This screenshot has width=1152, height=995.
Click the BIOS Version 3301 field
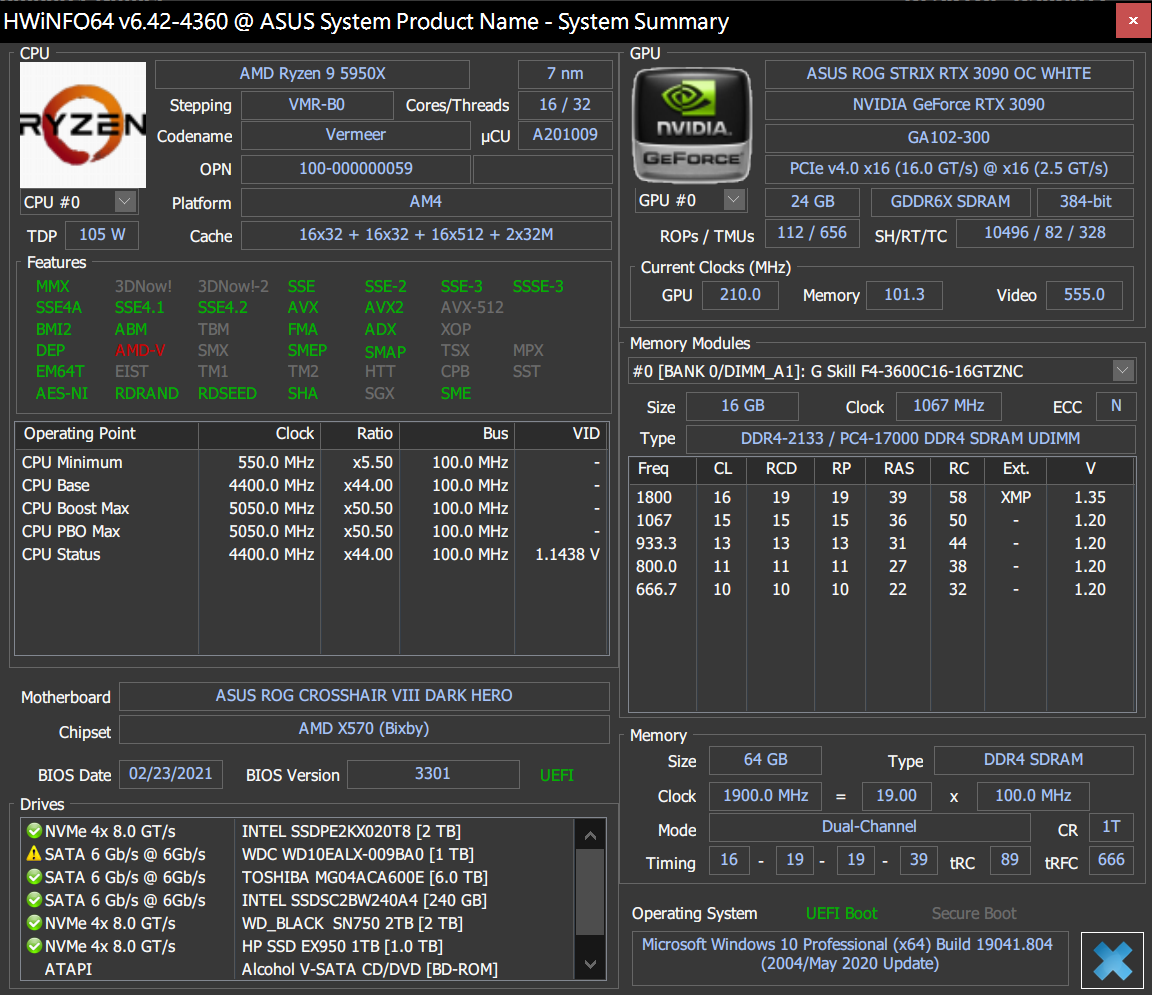pyautogui.click(x=433, y=774)
